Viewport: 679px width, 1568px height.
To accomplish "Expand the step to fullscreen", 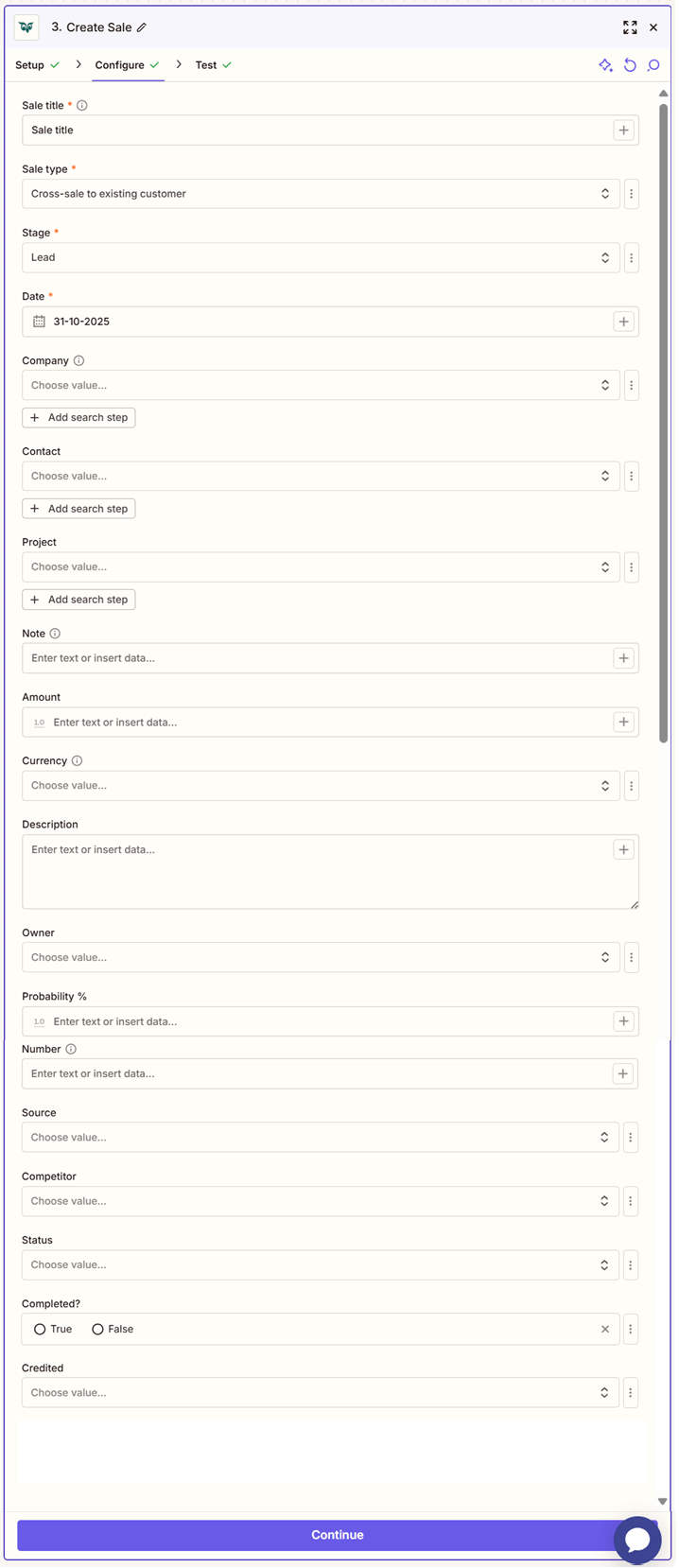I will [630, 27].
